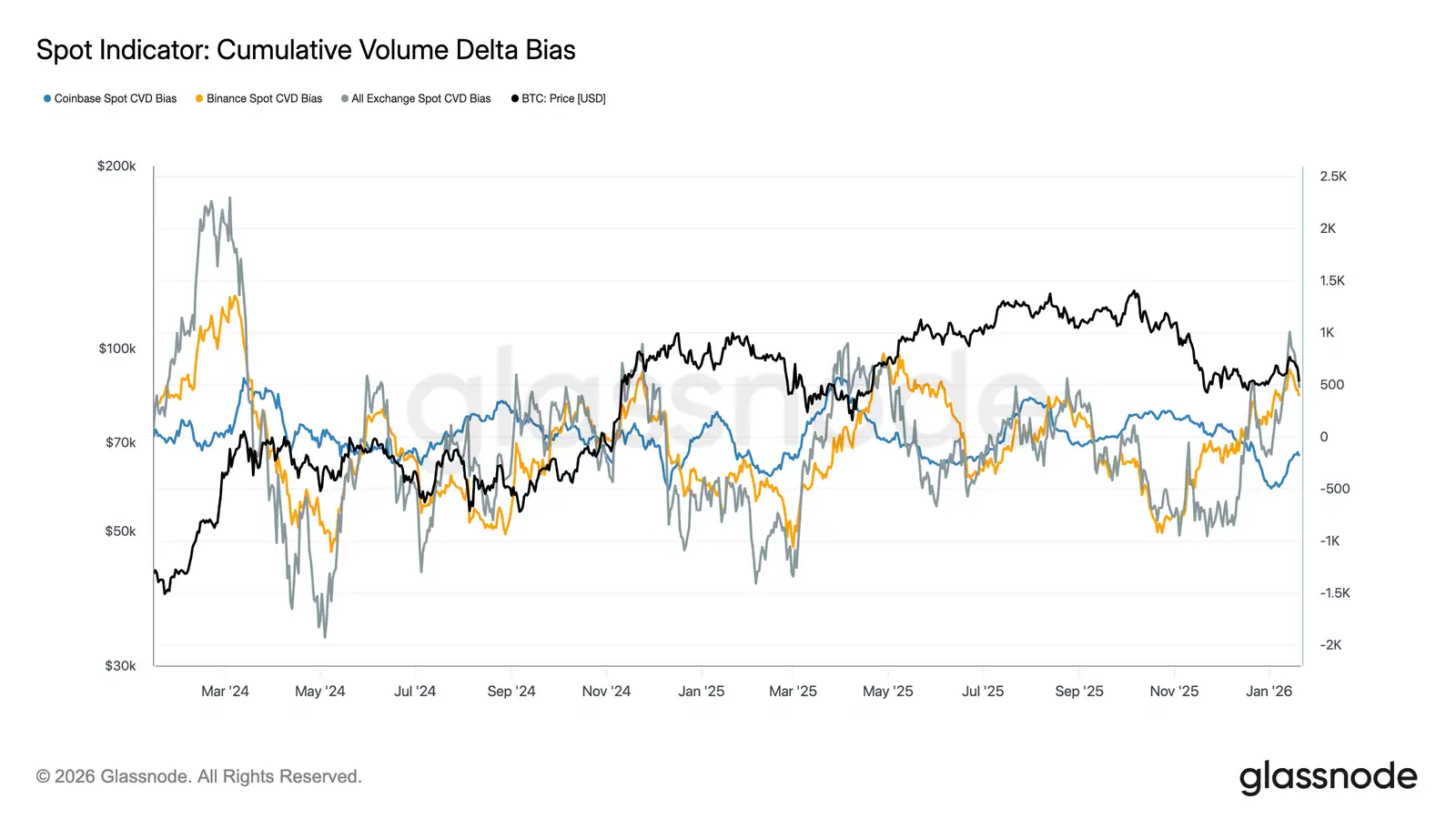
Task: Click the gray All Exchange legend dot
Action: coord(345,98)
